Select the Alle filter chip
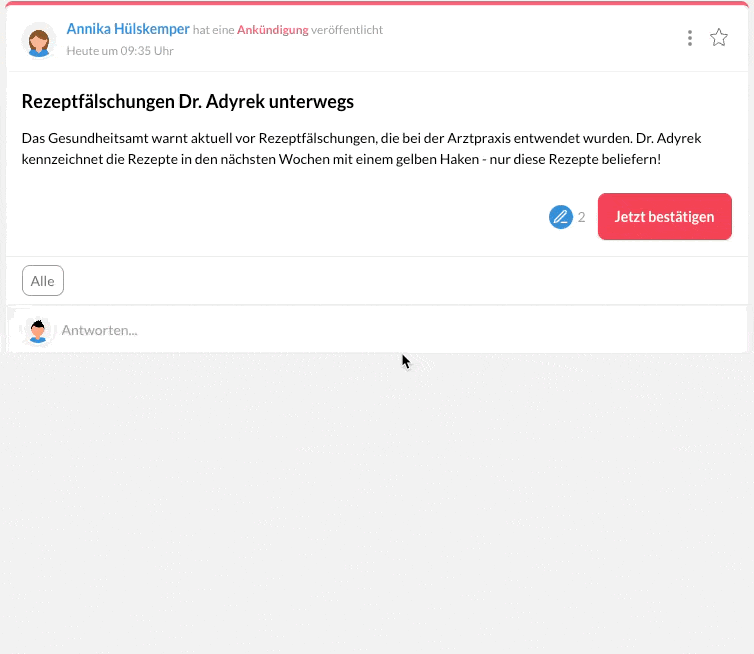This screenshot has height=654, width=754. pyautogui.click(x=43, y=281)
